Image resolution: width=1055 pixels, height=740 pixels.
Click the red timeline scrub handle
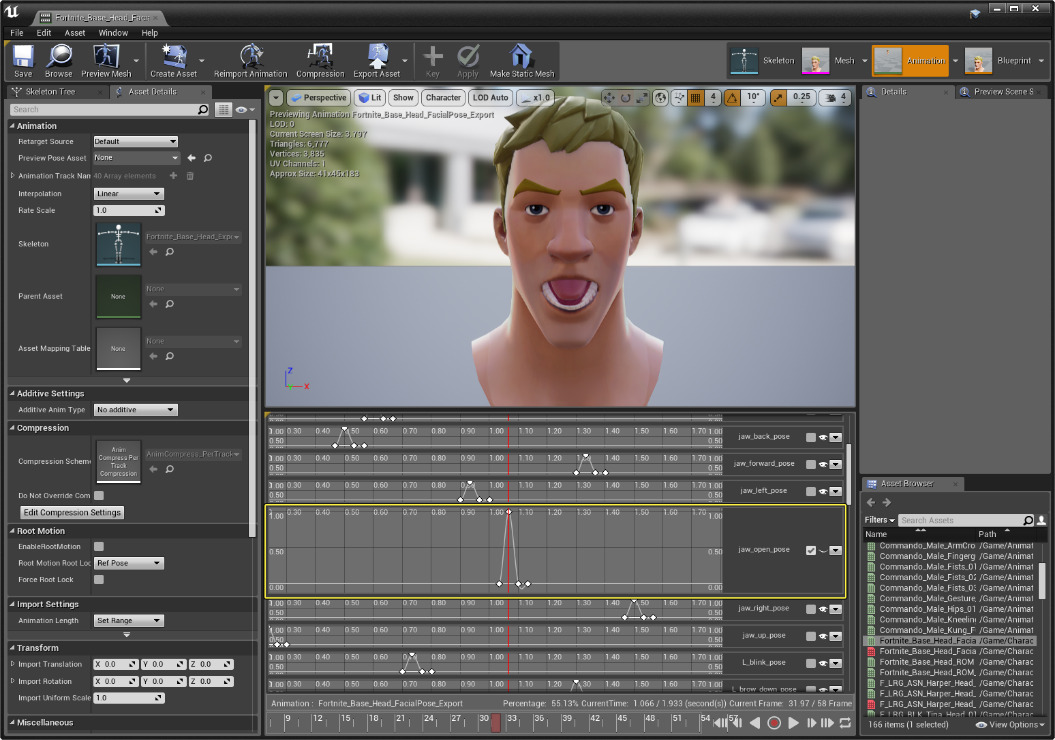click(495, 722)
